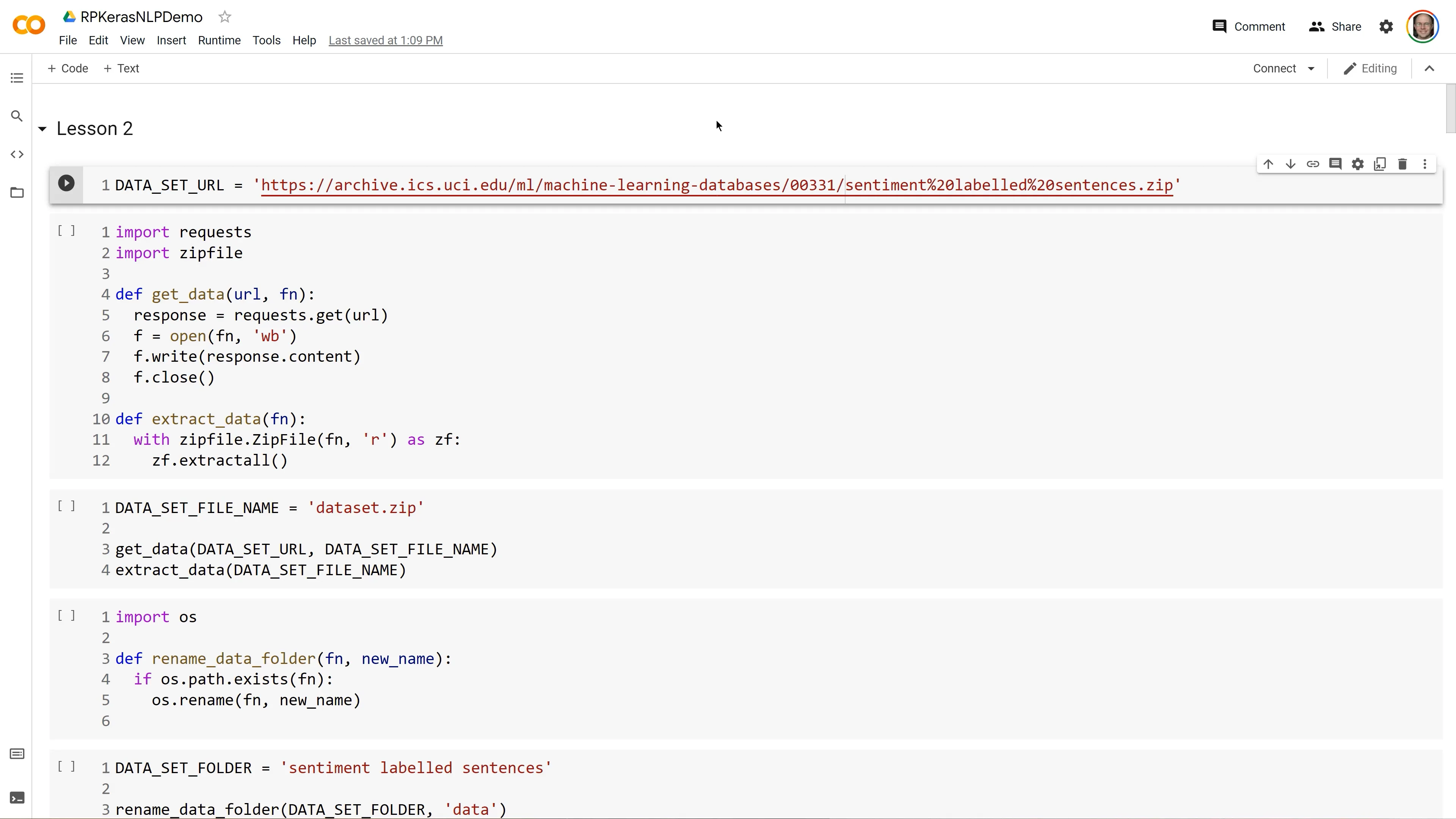The height and width of the screenshot is (819, 1456).
Task: Toggle run bracket of import requests cell
Action: point(66,231)
